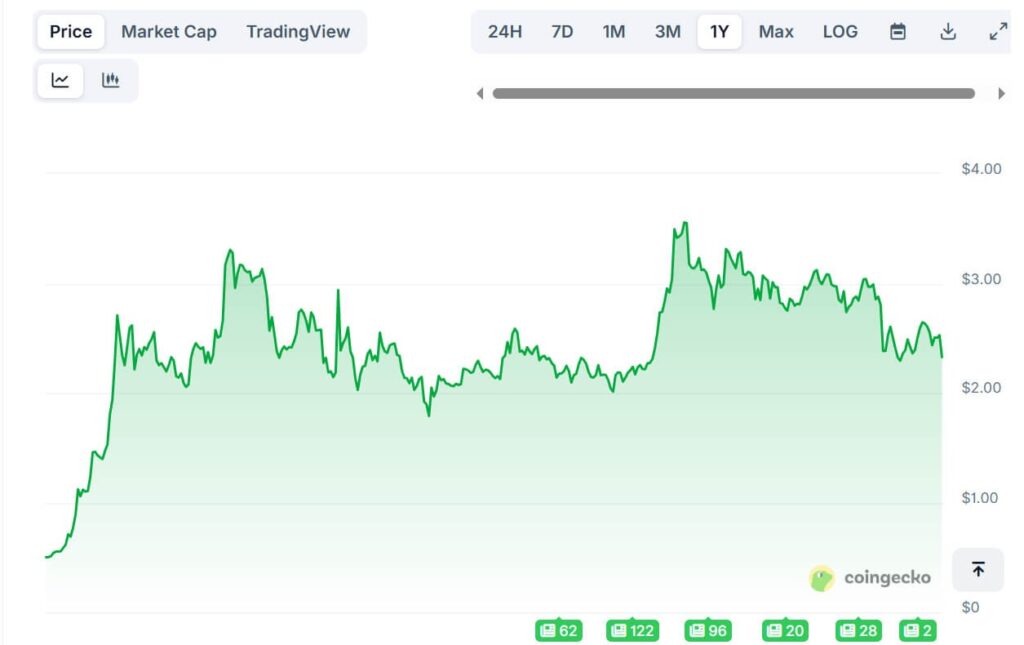Show the Max time range
This screenshot has width=1024, height=645.
tap(776, 32)
